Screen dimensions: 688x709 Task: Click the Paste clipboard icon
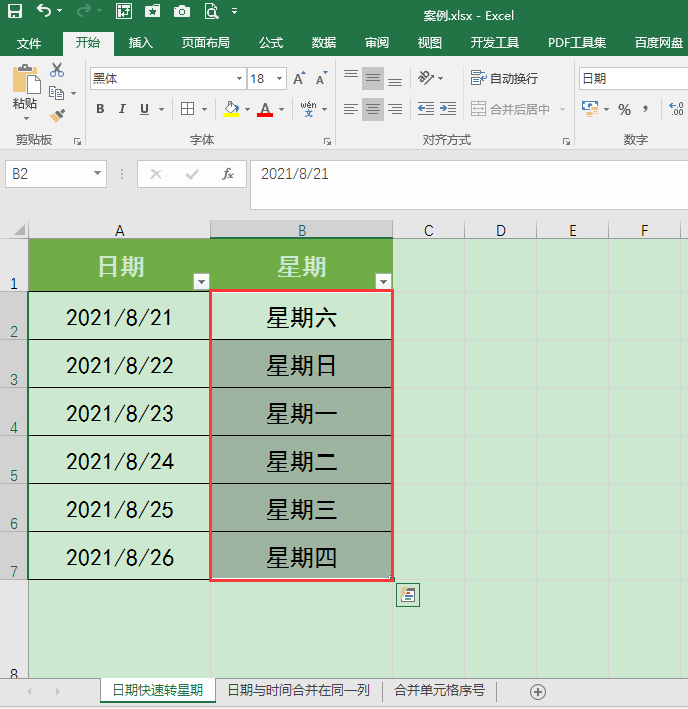[26, 80]
